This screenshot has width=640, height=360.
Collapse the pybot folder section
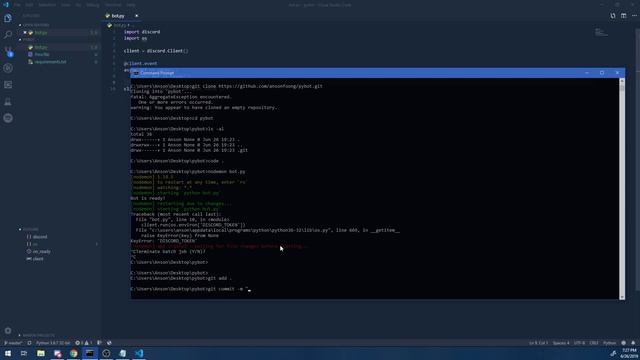pyautogui.click(x=27, y=40)
